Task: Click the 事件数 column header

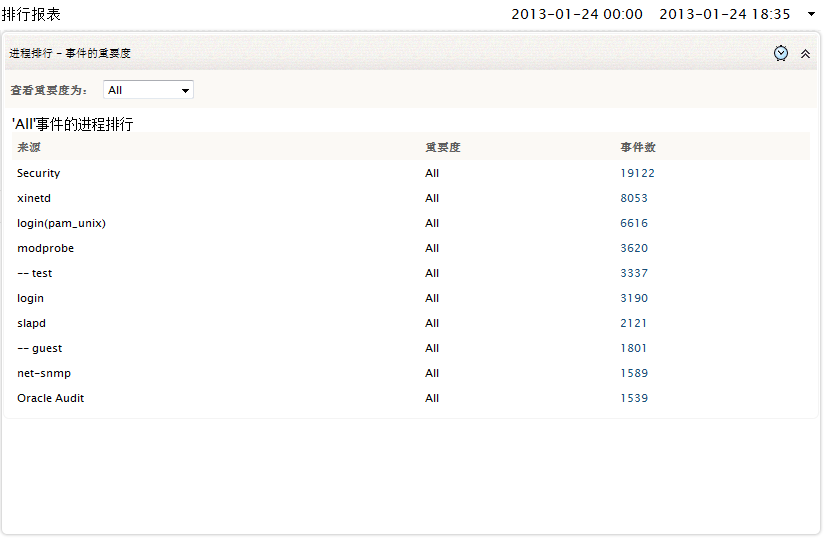Action: (638, 147)
